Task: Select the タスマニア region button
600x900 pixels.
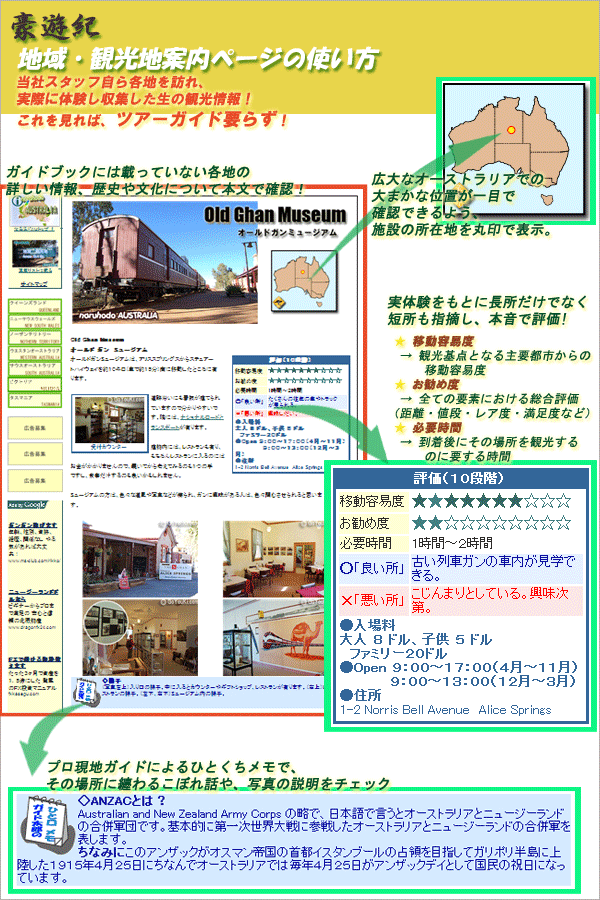Action: click(x=34, y=400)
